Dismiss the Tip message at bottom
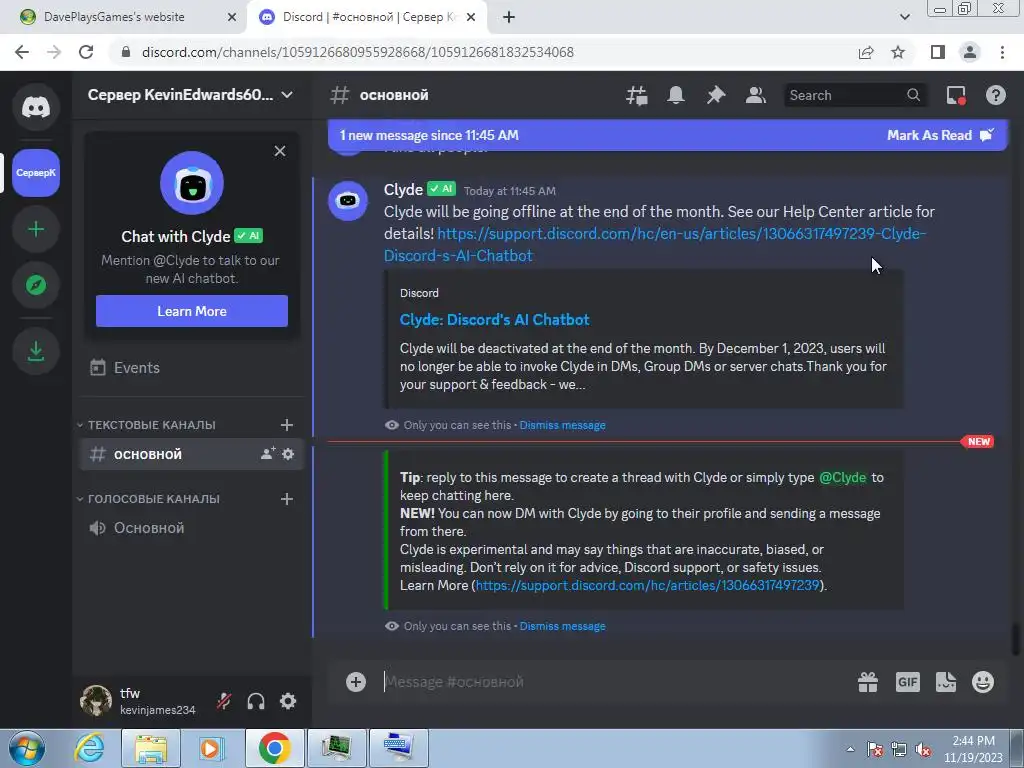This screenshot has height=768, width=1024. coord(562,626)
